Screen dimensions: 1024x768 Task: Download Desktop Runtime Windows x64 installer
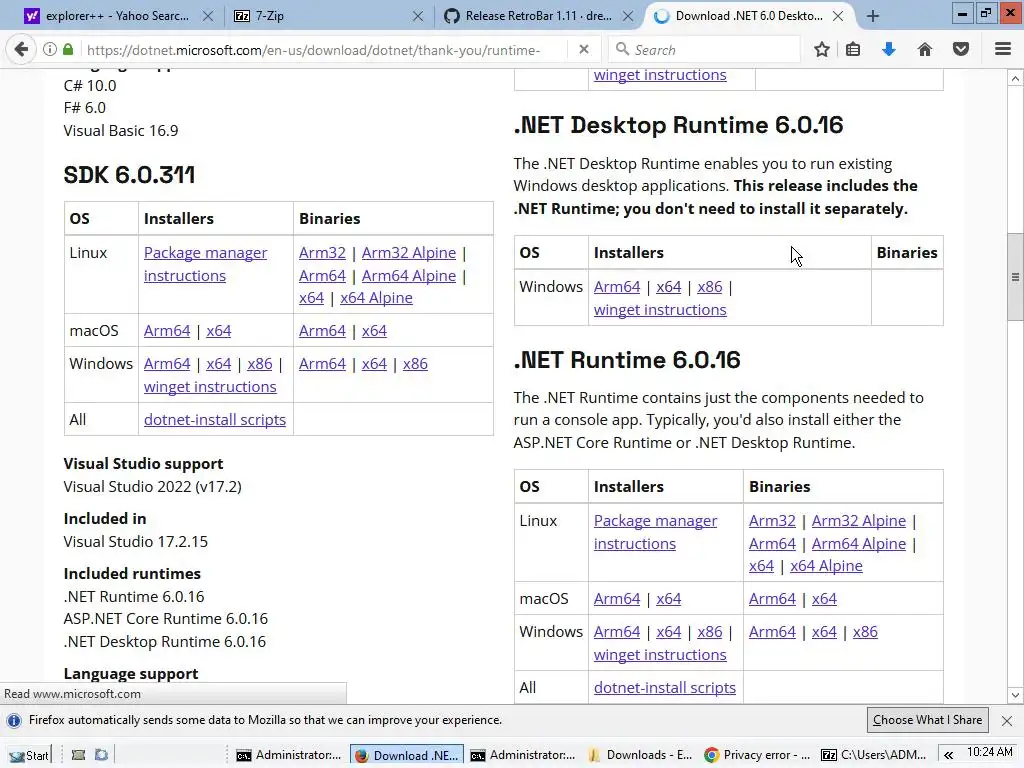[x=669, y=287]
